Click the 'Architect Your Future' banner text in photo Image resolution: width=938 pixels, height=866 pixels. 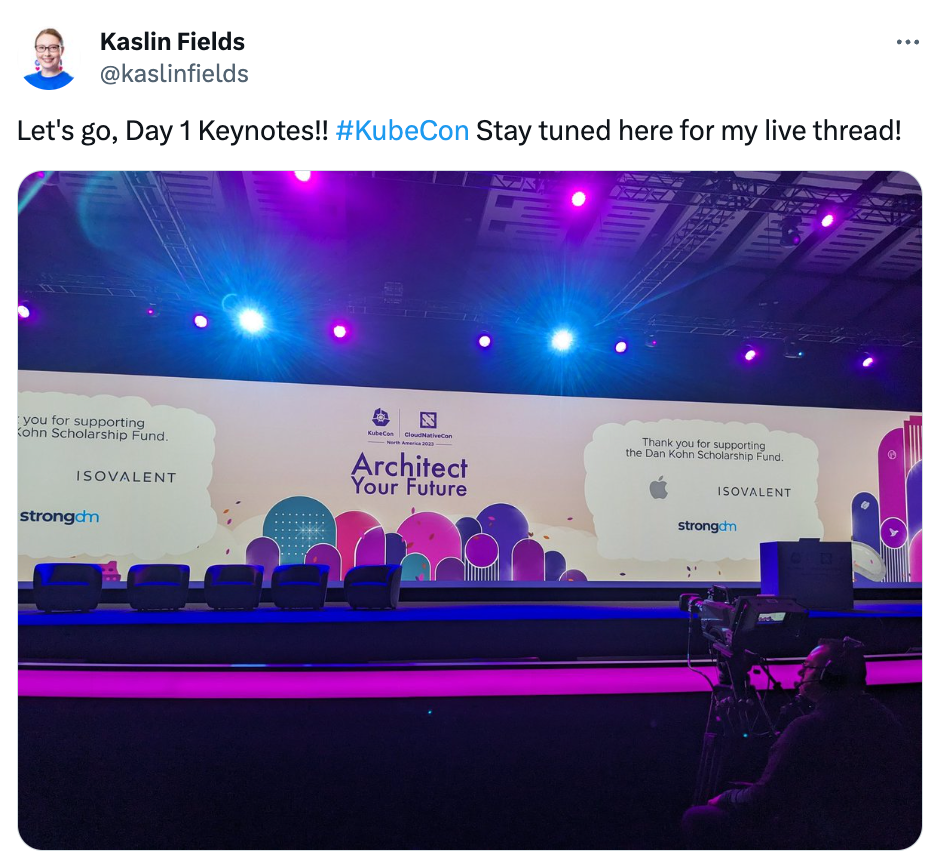click(x=410, y=475)
